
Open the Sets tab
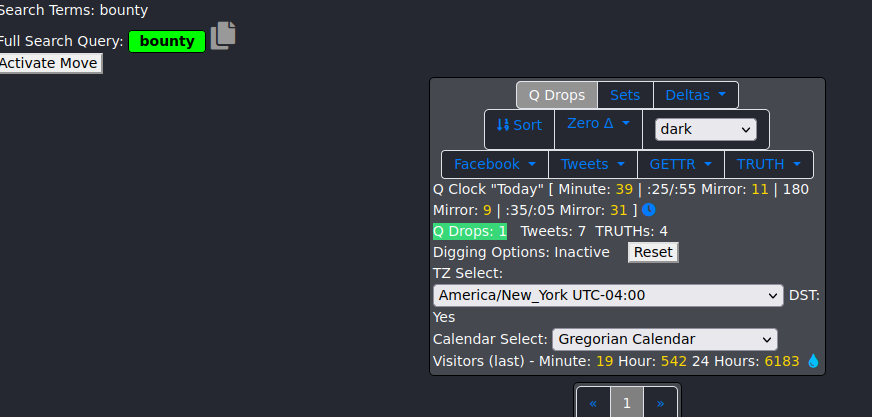(625, 95)
